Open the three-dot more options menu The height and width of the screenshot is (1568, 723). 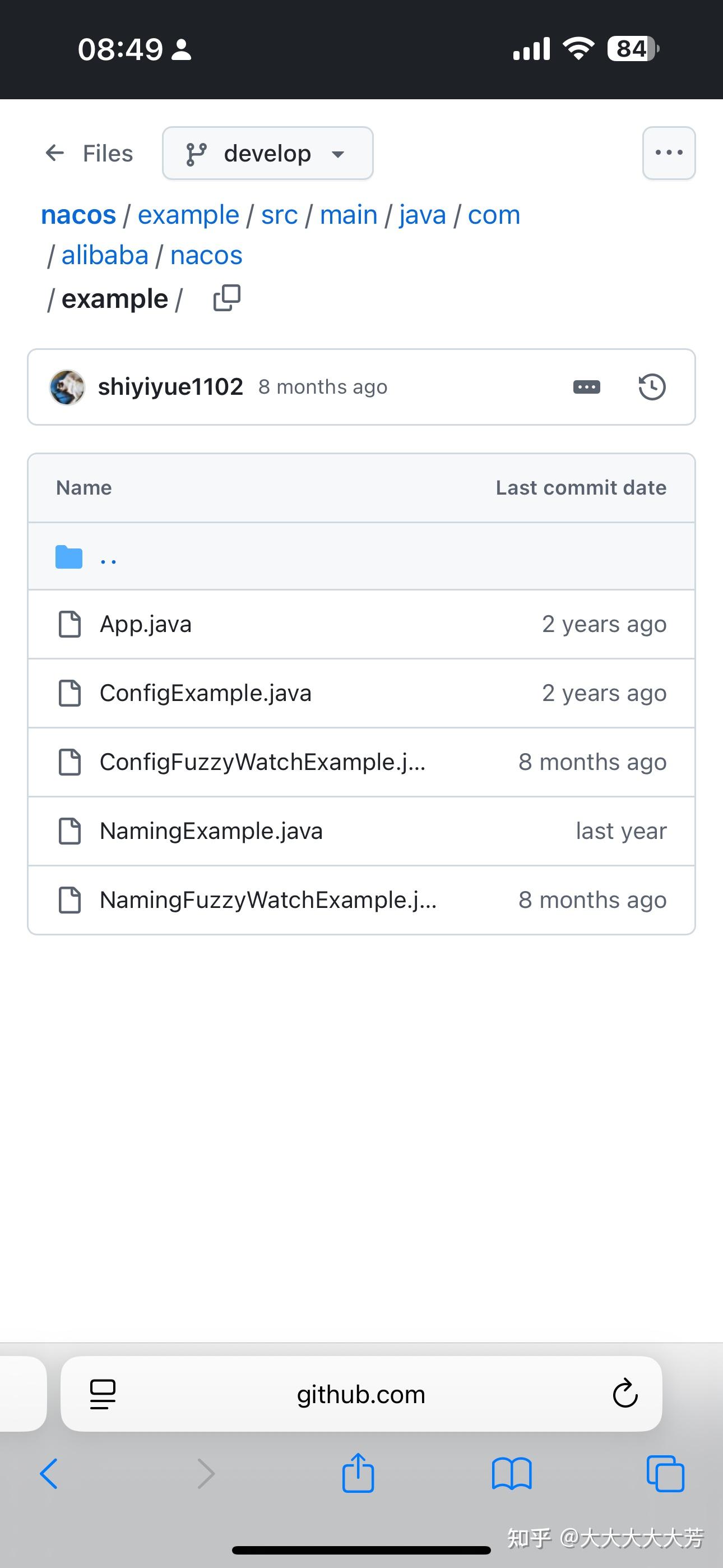click(669, 153)
